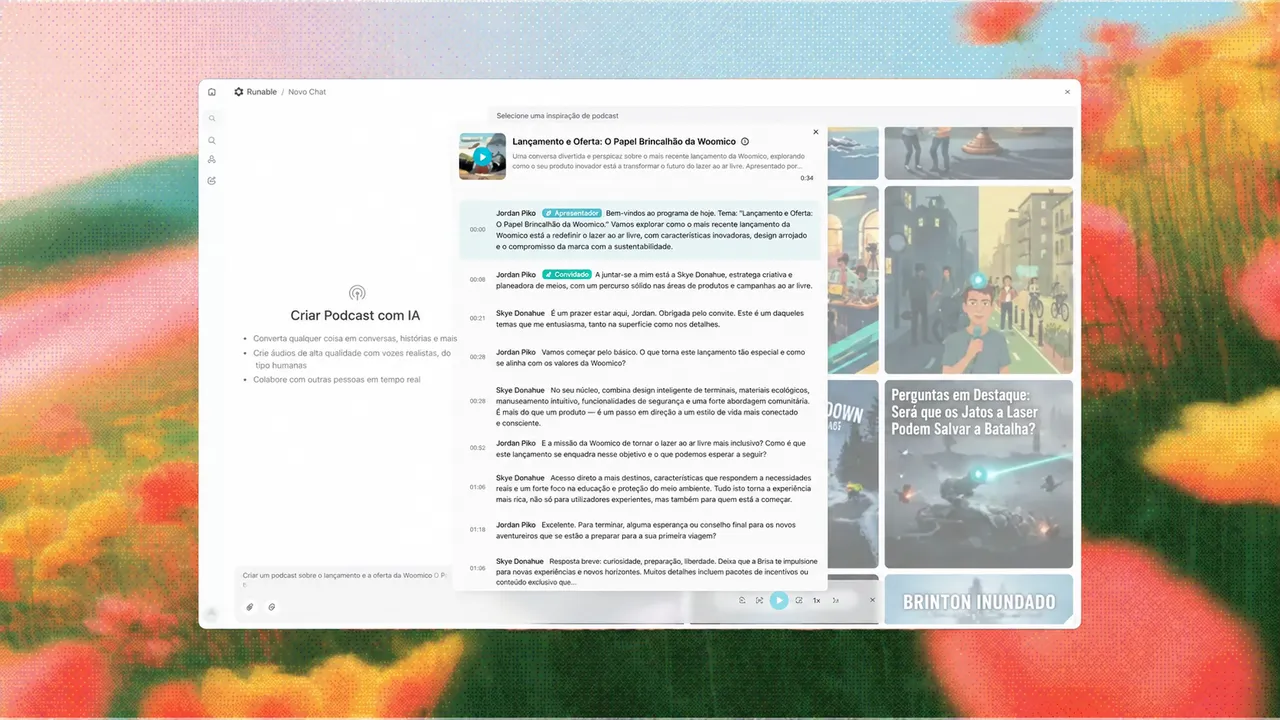Click the new chat compose icon in sidebar
The height and width of the screenshot is (720, 1280).
click(212, 181)
